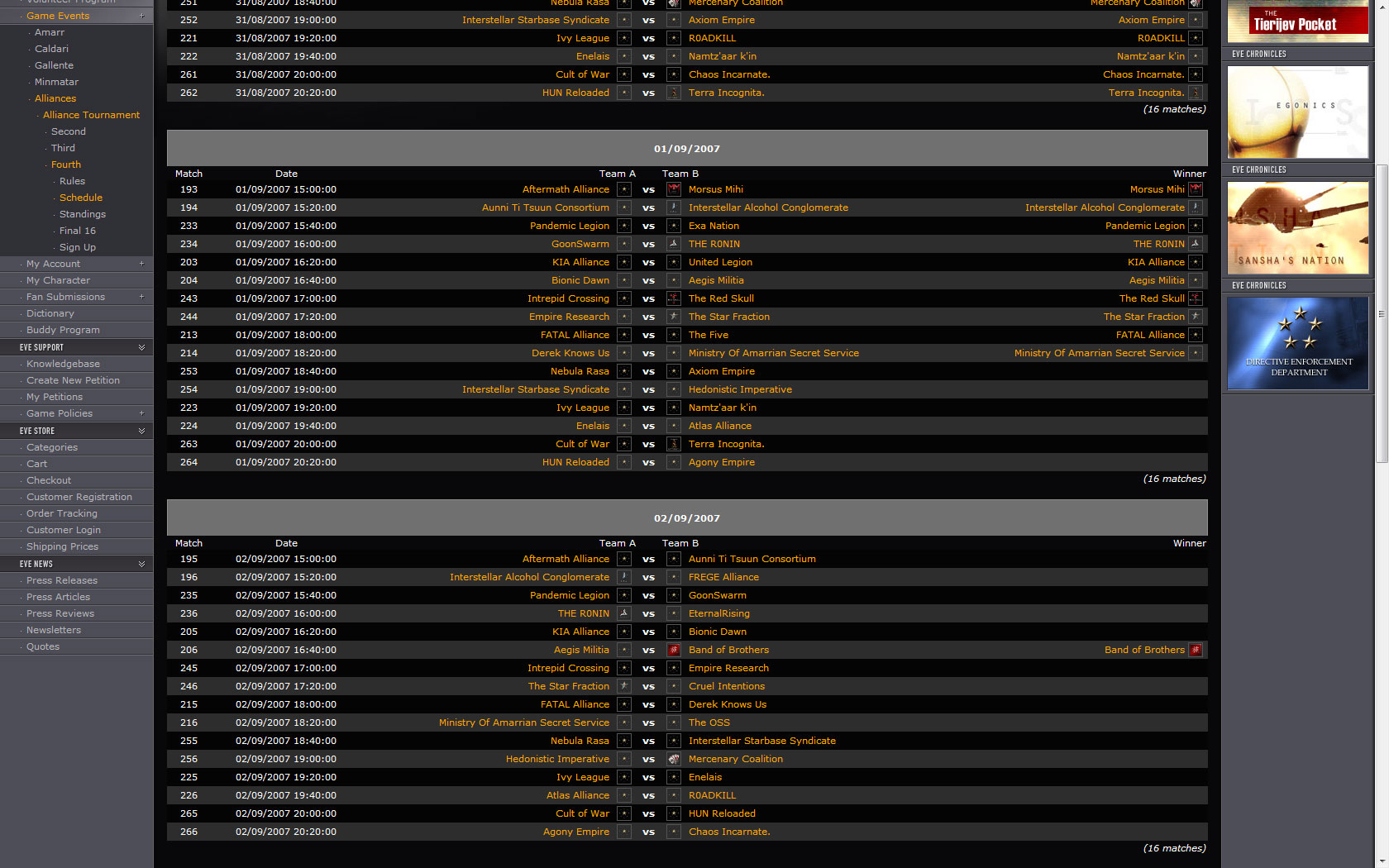The height and width of the screenshot is (868, 1389).
Task: Collapse the EVE Store section chevron
Action: click(x=141, y=431)
